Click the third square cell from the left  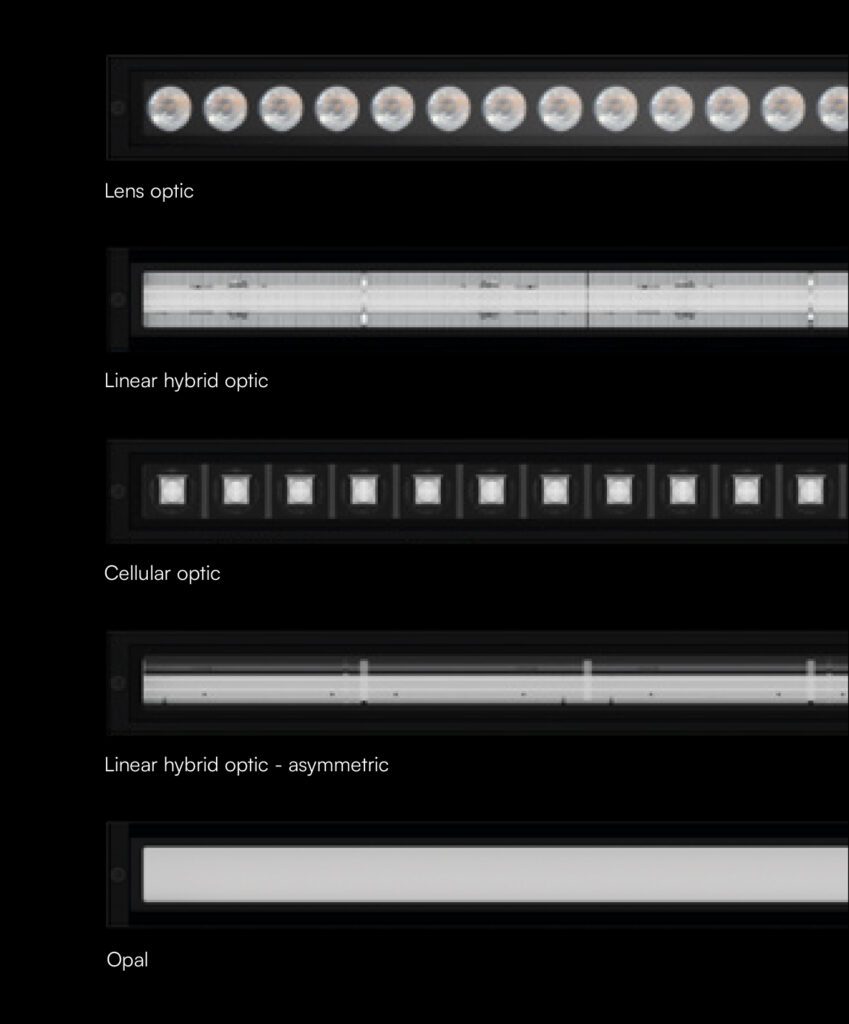tap(299, 490)
